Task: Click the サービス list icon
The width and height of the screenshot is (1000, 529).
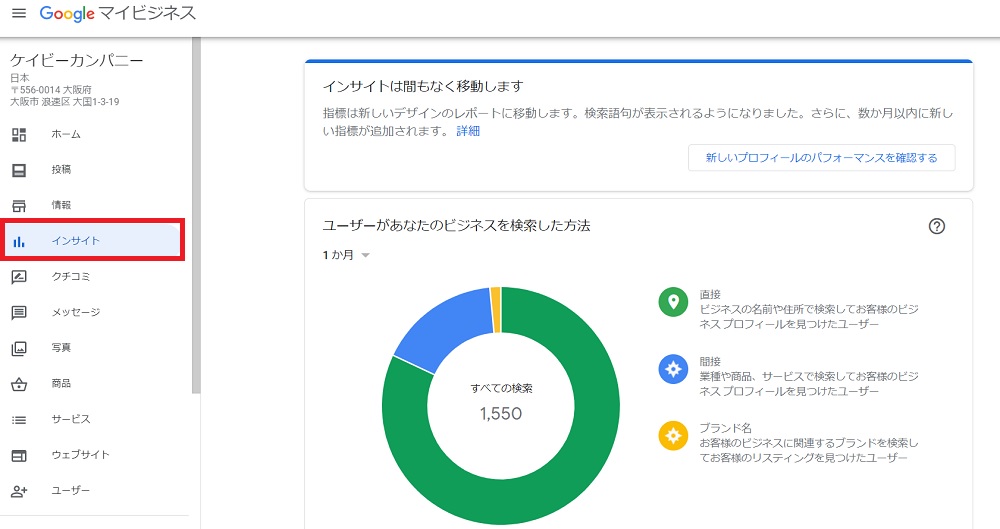Action: point(19,420)
